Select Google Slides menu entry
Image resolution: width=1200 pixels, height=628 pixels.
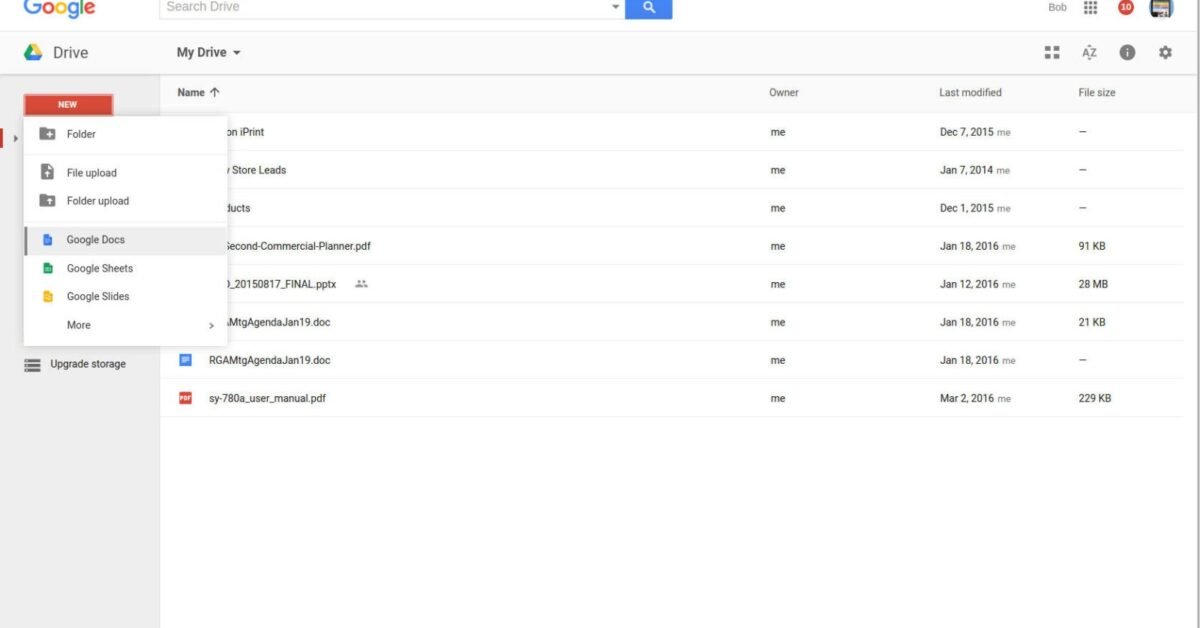pos(125,296)
